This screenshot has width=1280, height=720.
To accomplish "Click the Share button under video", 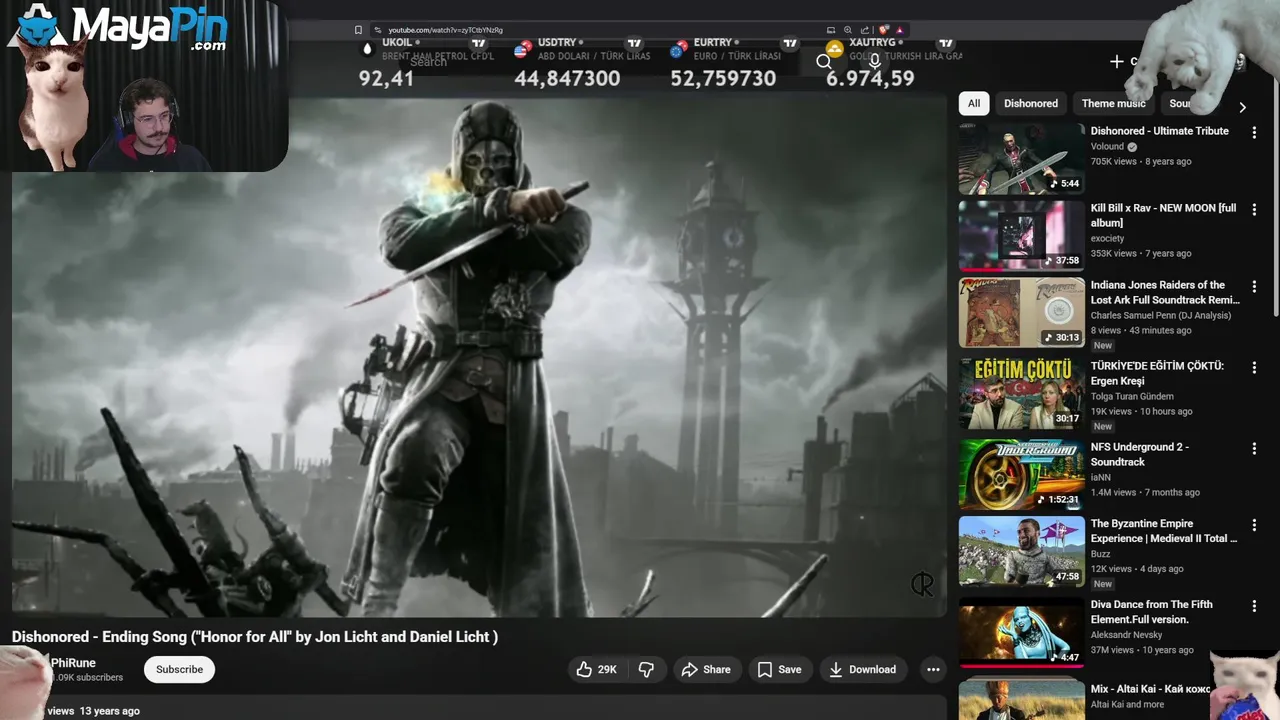I will [706, 669].
